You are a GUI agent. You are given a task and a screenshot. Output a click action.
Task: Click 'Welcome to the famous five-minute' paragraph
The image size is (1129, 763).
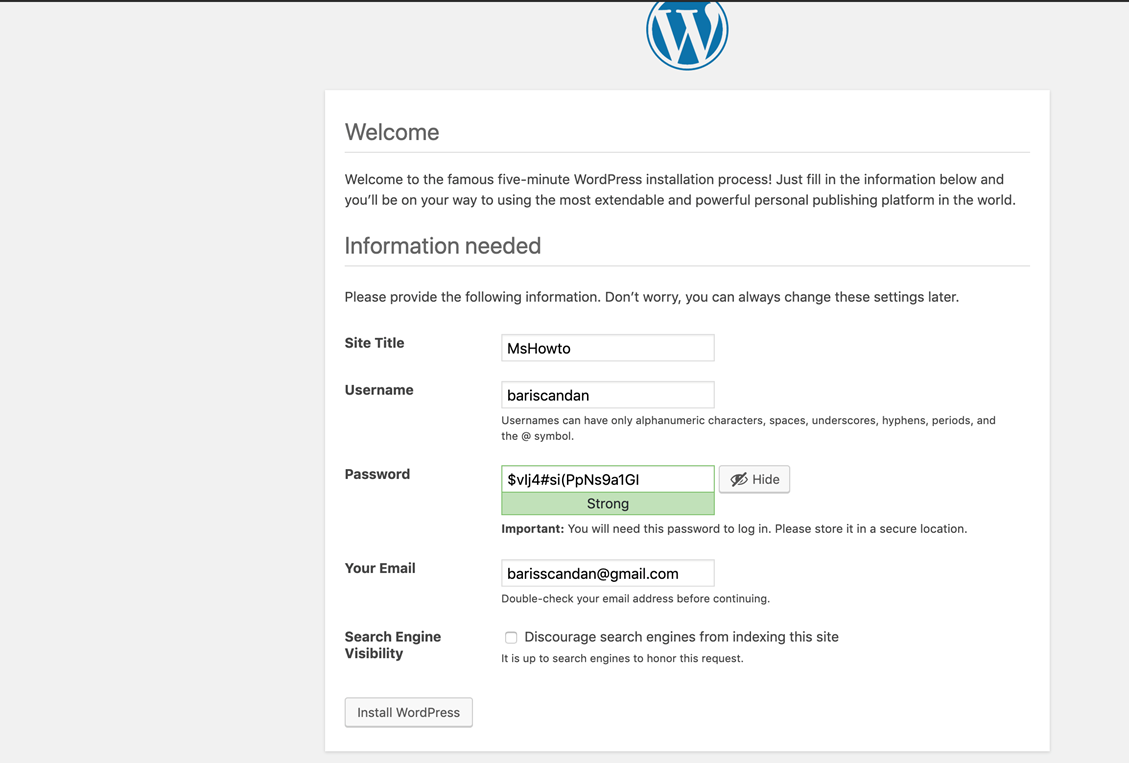pyautogui.click(x=680, y=190)
